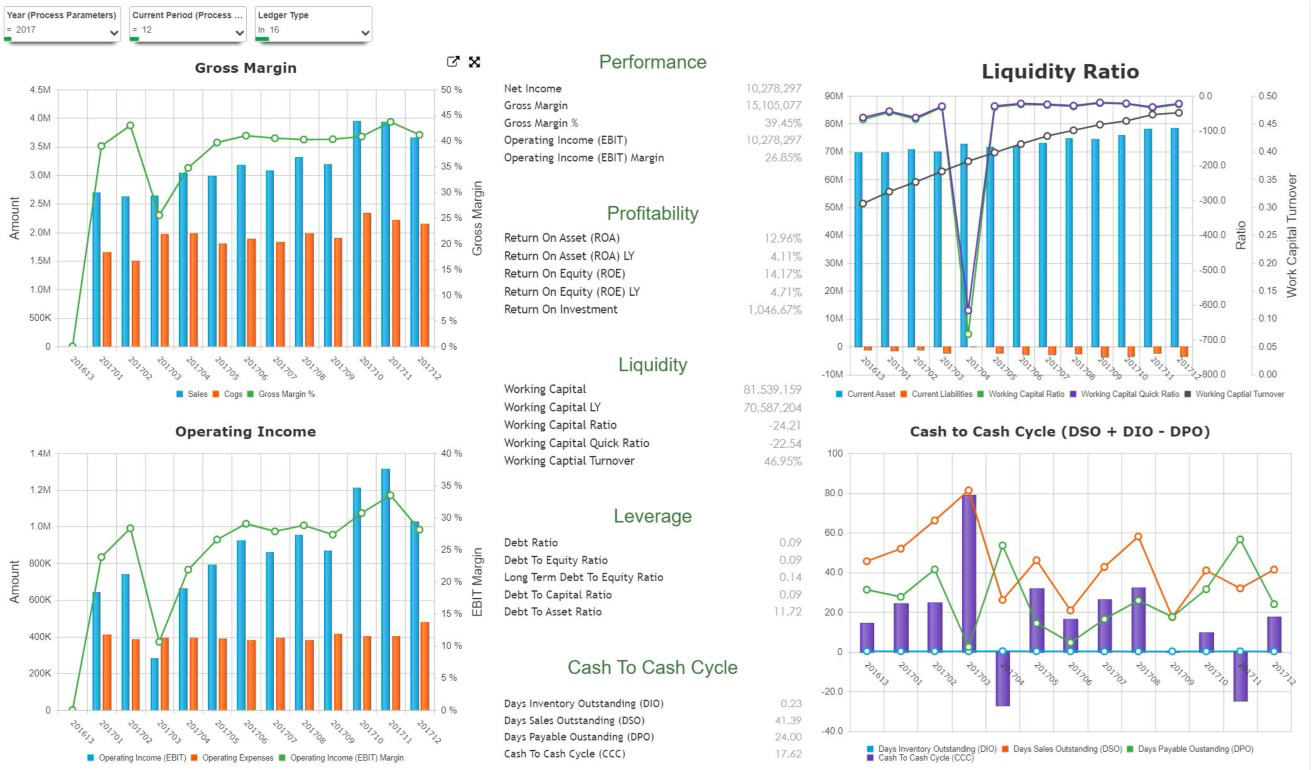Toggle Working Captial Turnover legend series
Image resolution: width=1312 pixels, height=770 pixels.
(1235, 394)
